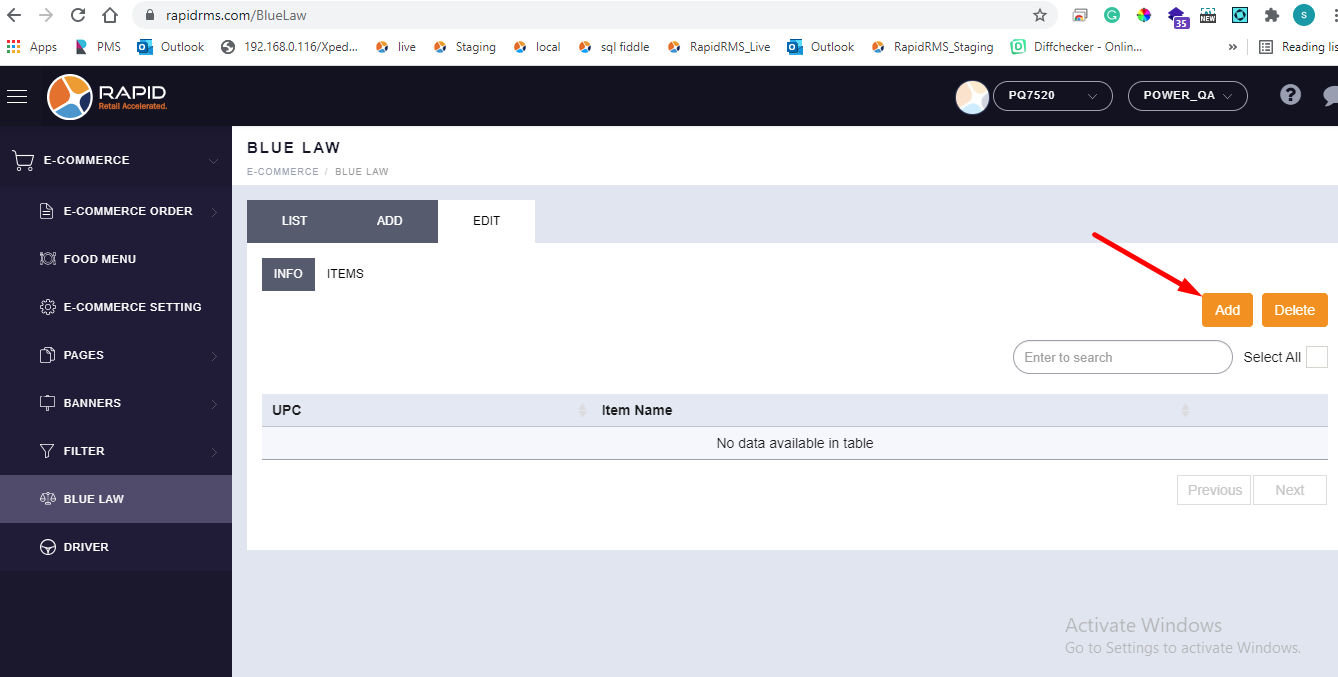Viewport: 1338px width, 677px height.
Task: Toggle the Select All checkbox
Action: 1316,357
